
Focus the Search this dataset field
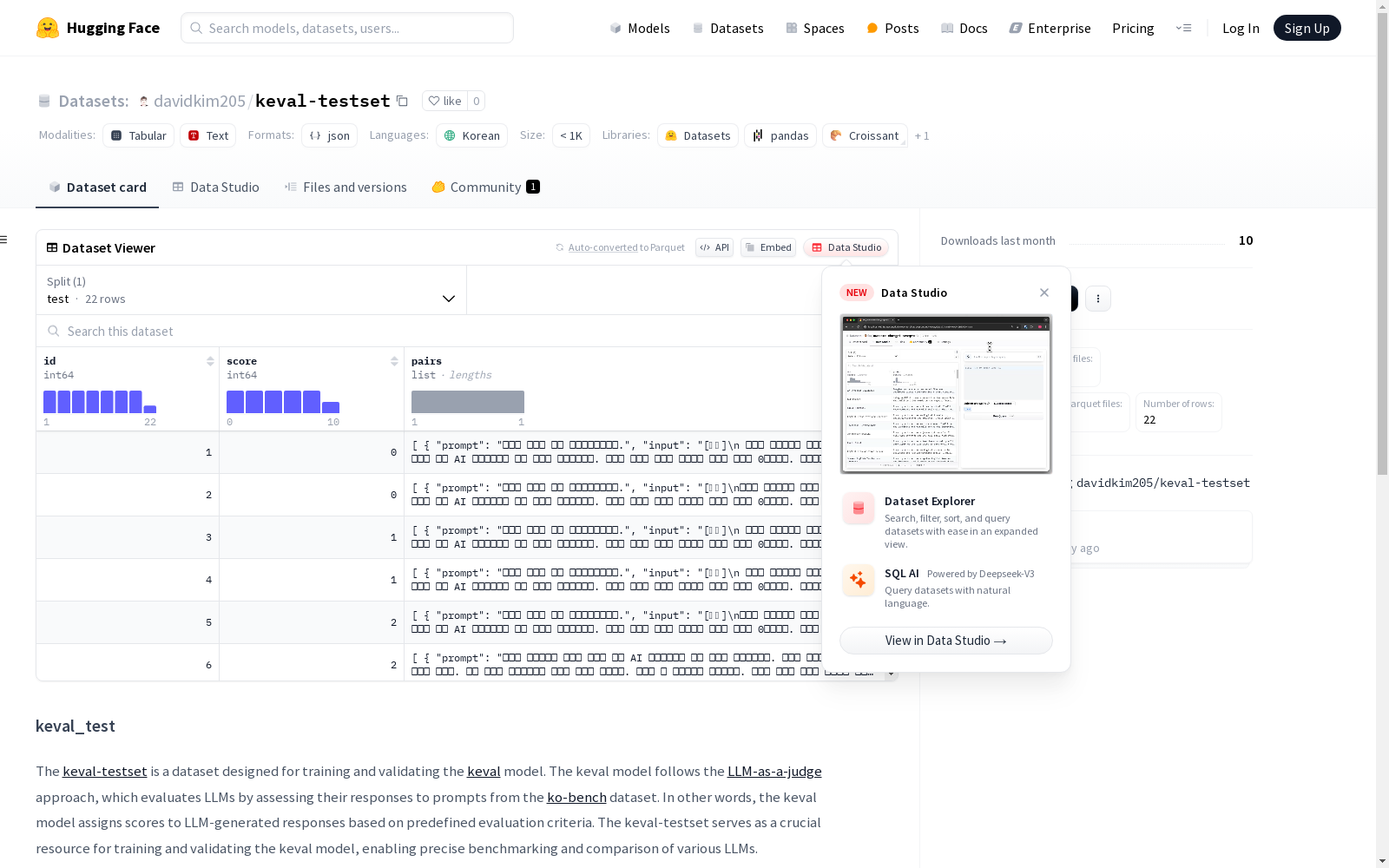[x=430, y=331]
